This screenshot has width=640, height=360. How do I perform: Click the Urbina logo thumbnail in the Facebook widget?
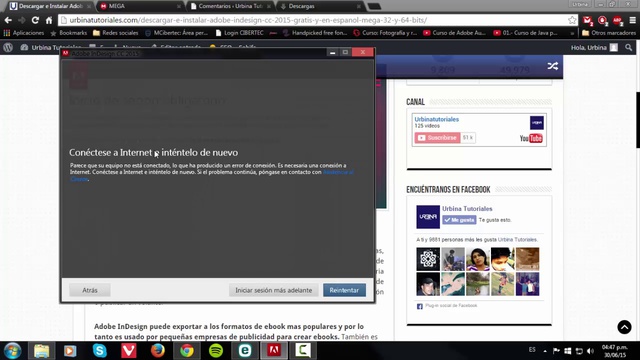click(x=428, y=217)
